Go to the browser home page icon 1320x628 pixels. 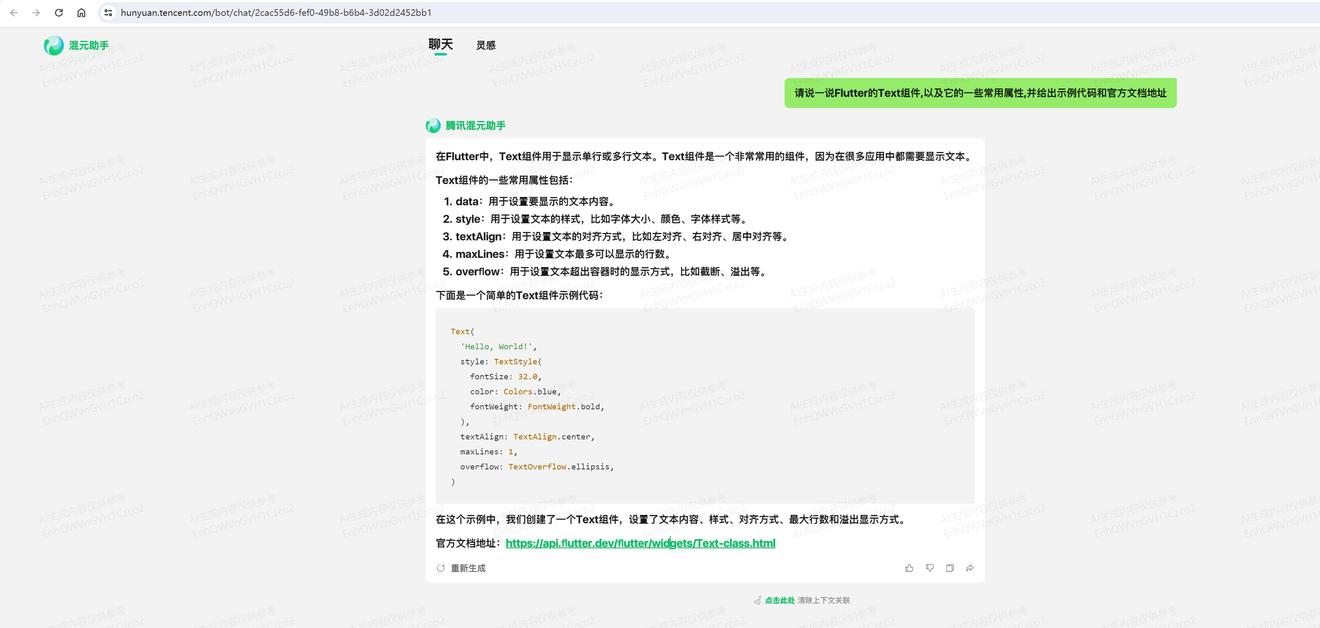pos(81,13)
